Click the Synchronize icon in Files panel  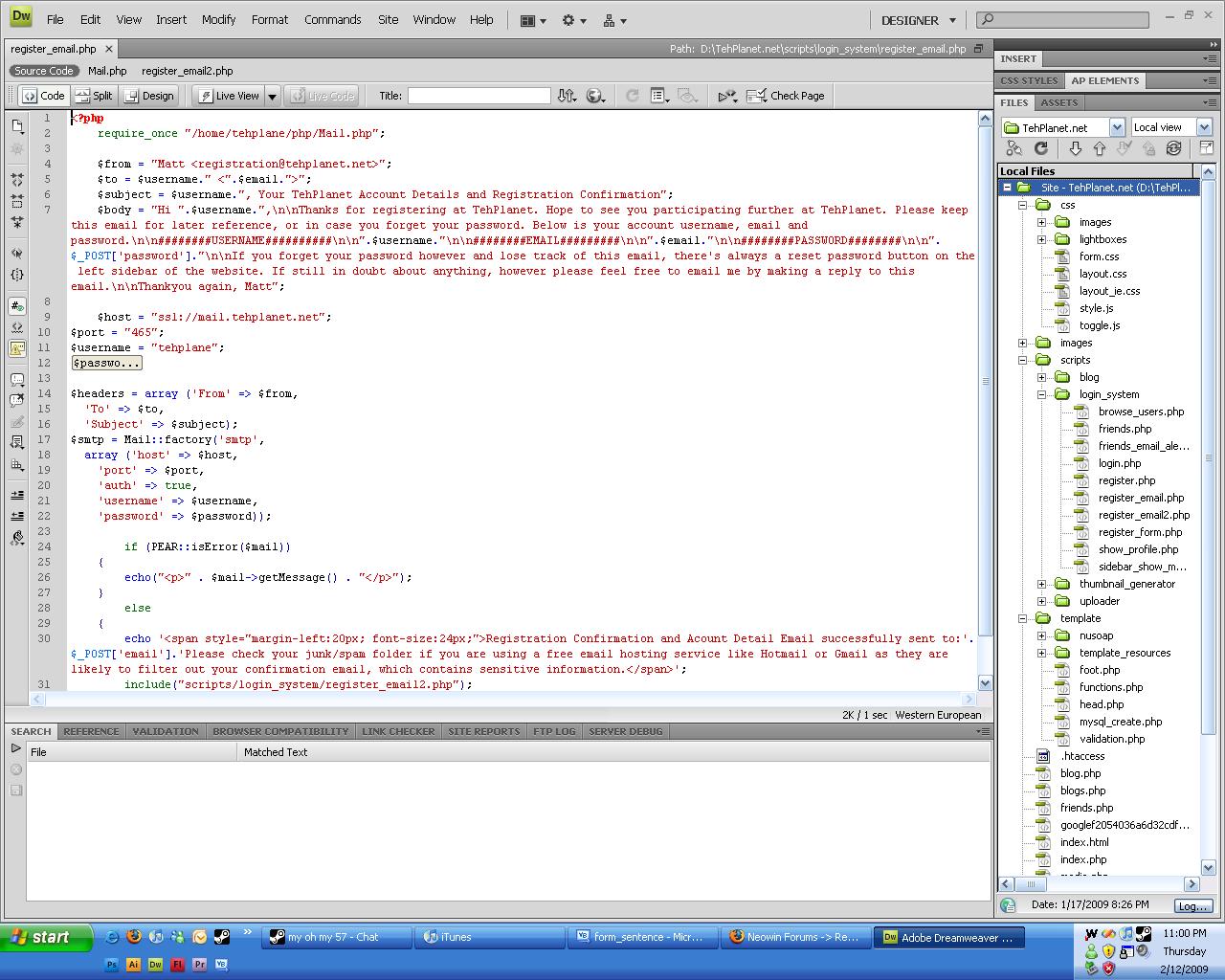click(1173, 147)
